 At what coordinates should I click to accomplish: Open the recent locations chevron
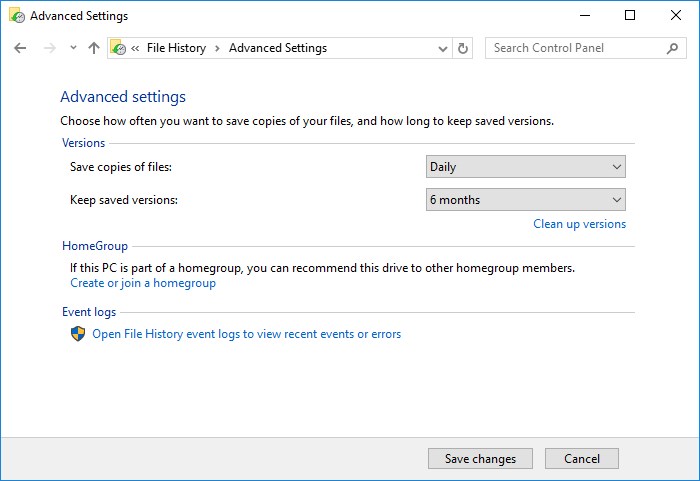point(73,47)
